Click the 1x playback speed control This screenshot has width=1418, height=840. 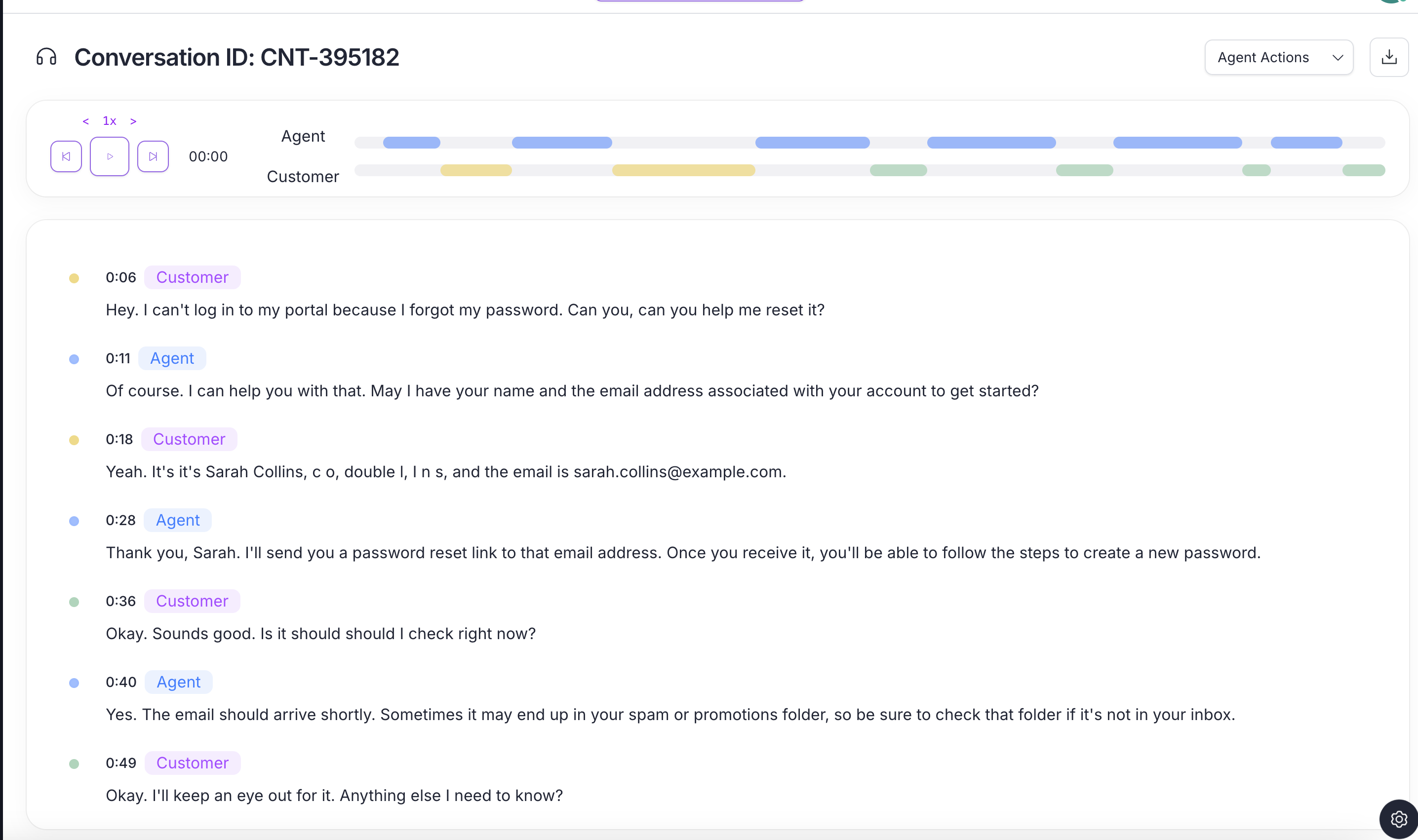point(109,120)
